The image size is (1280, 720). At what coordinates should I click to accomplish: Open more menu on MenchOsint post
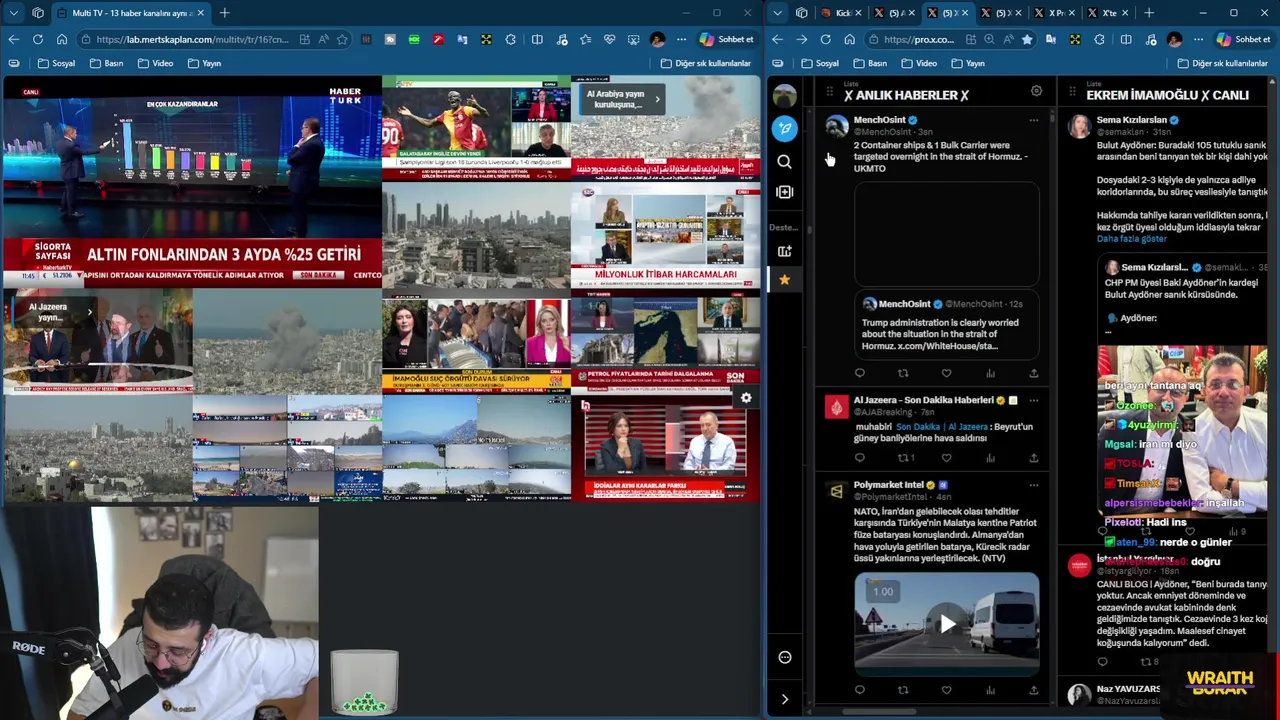pos(1033,120)
